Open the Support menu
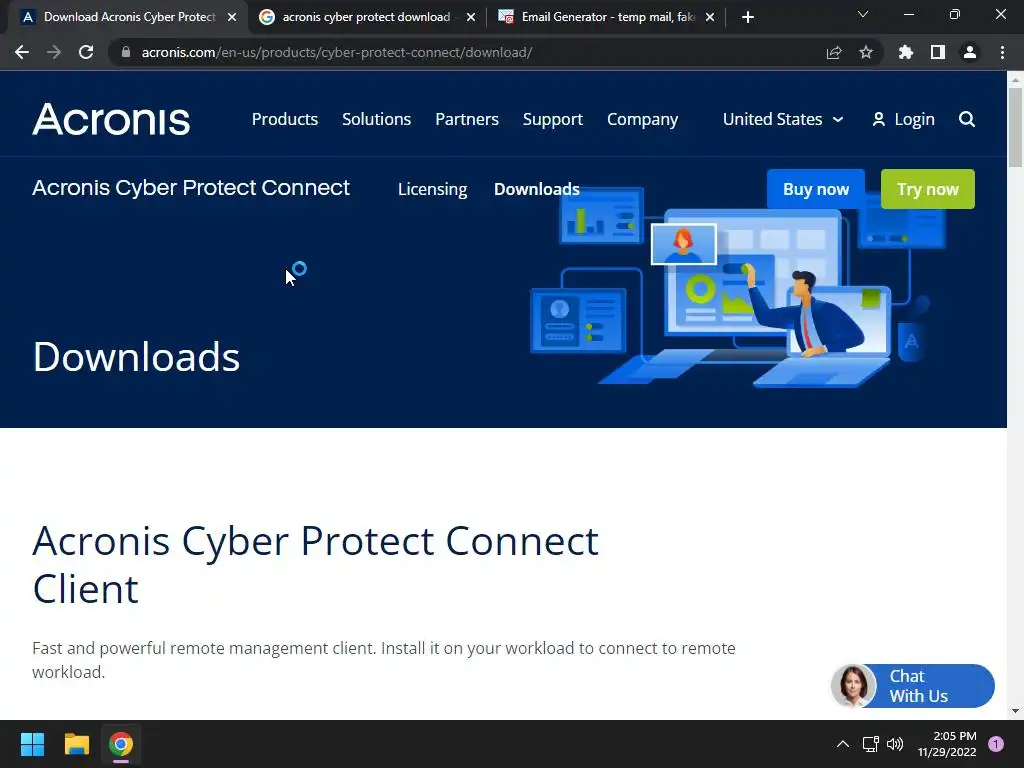The image size is (1024, 768). [552, 119]
